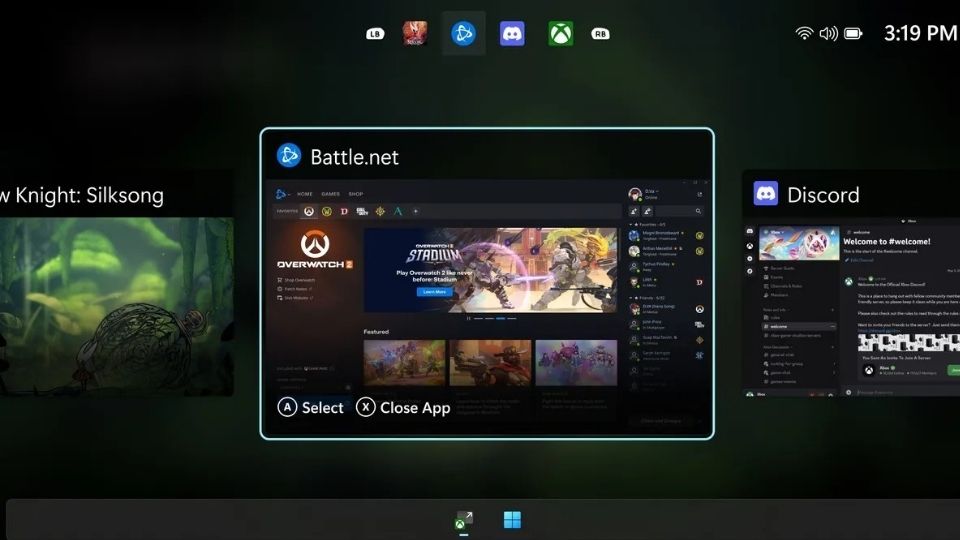Image resolution: width=960 pixels, height=540 pixels.
Task: Open third Featured thumbnail in Battle.net
Action: coord(576,362)
